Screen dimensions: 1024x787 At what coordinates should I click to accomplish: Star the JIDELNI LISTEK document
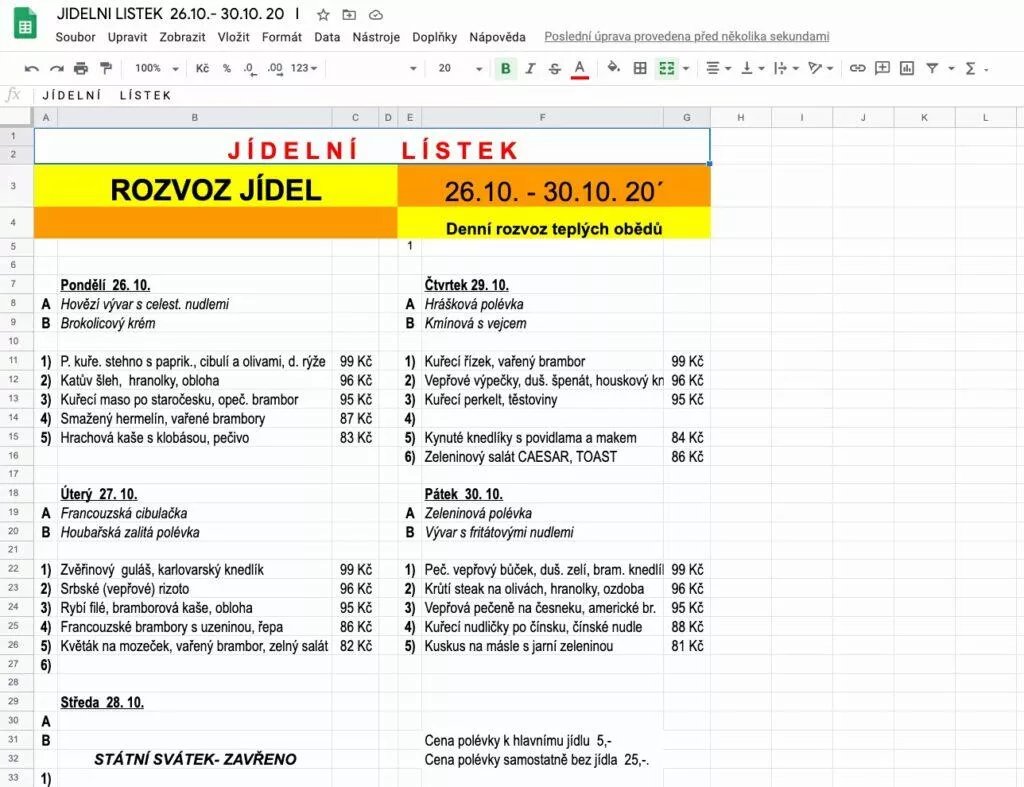tap(323, 14)
